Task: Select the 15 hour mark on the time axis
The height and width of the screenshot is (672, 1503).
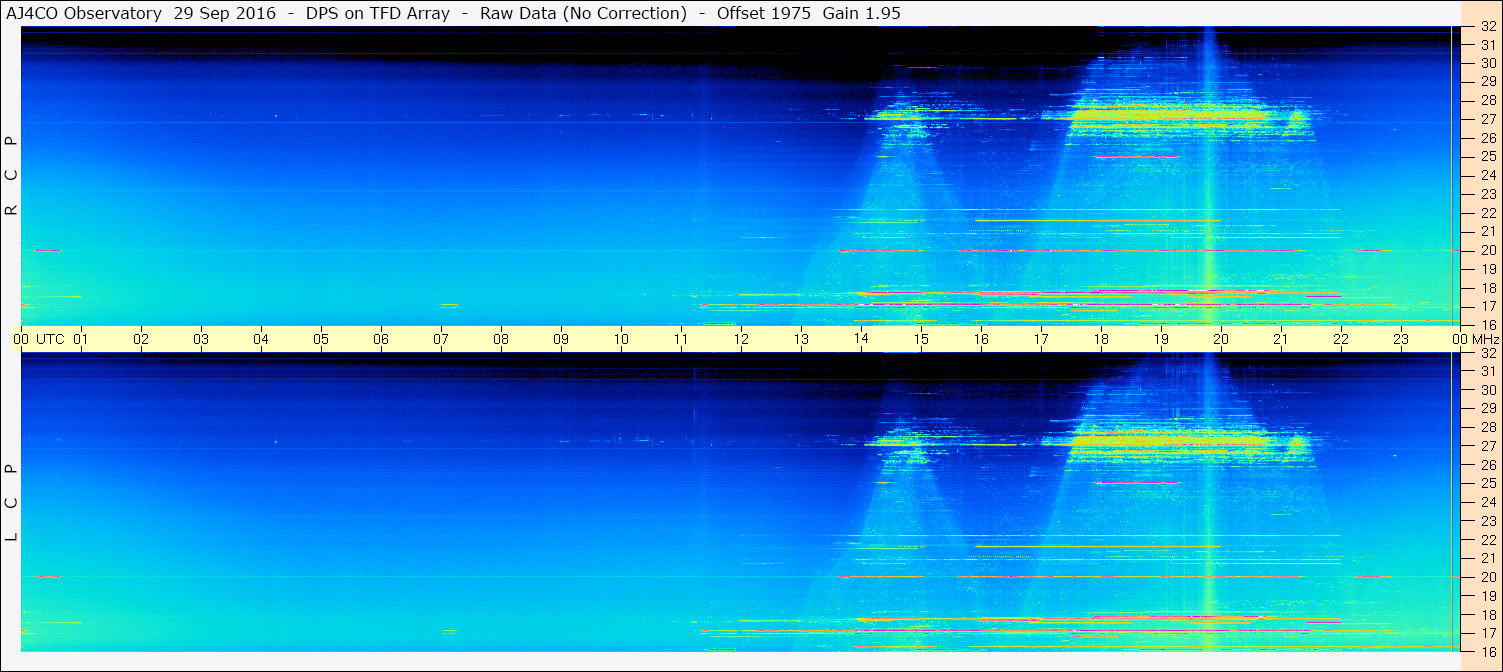Action: (921, 339)
